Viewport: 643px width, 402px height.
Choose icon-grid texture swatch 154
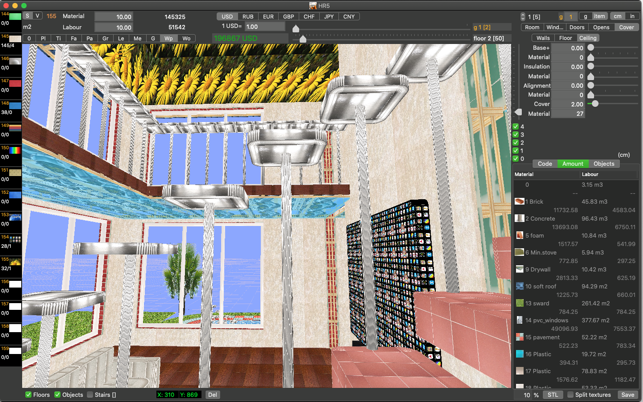(x=15, y=239)
